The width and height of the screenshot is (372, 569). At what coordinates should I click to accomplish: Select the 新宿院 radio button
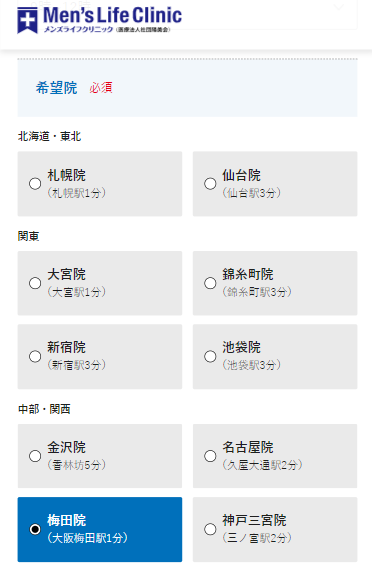point(35,356)
